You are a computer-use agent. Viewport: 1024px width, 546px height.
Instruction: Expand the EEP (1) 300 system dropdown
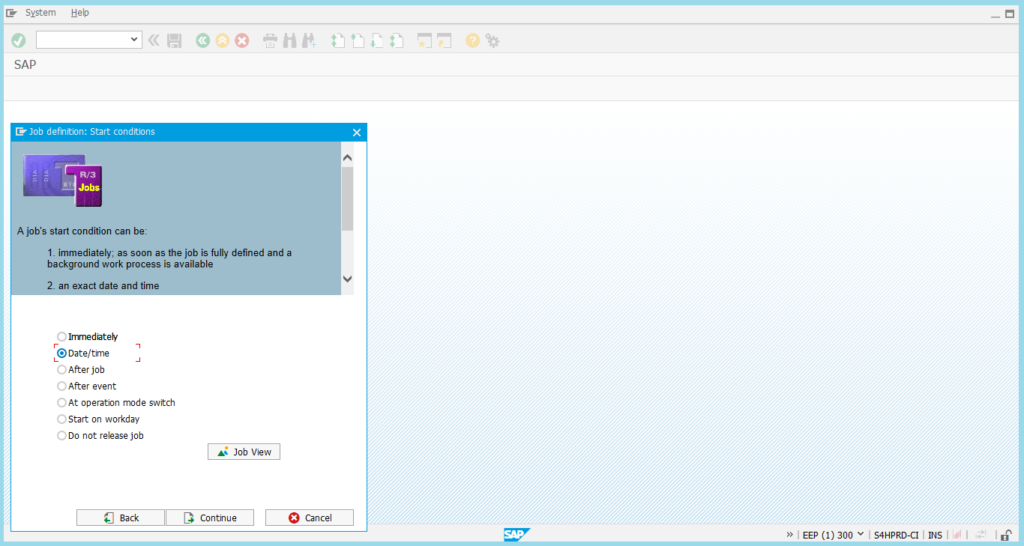point(860,535)
